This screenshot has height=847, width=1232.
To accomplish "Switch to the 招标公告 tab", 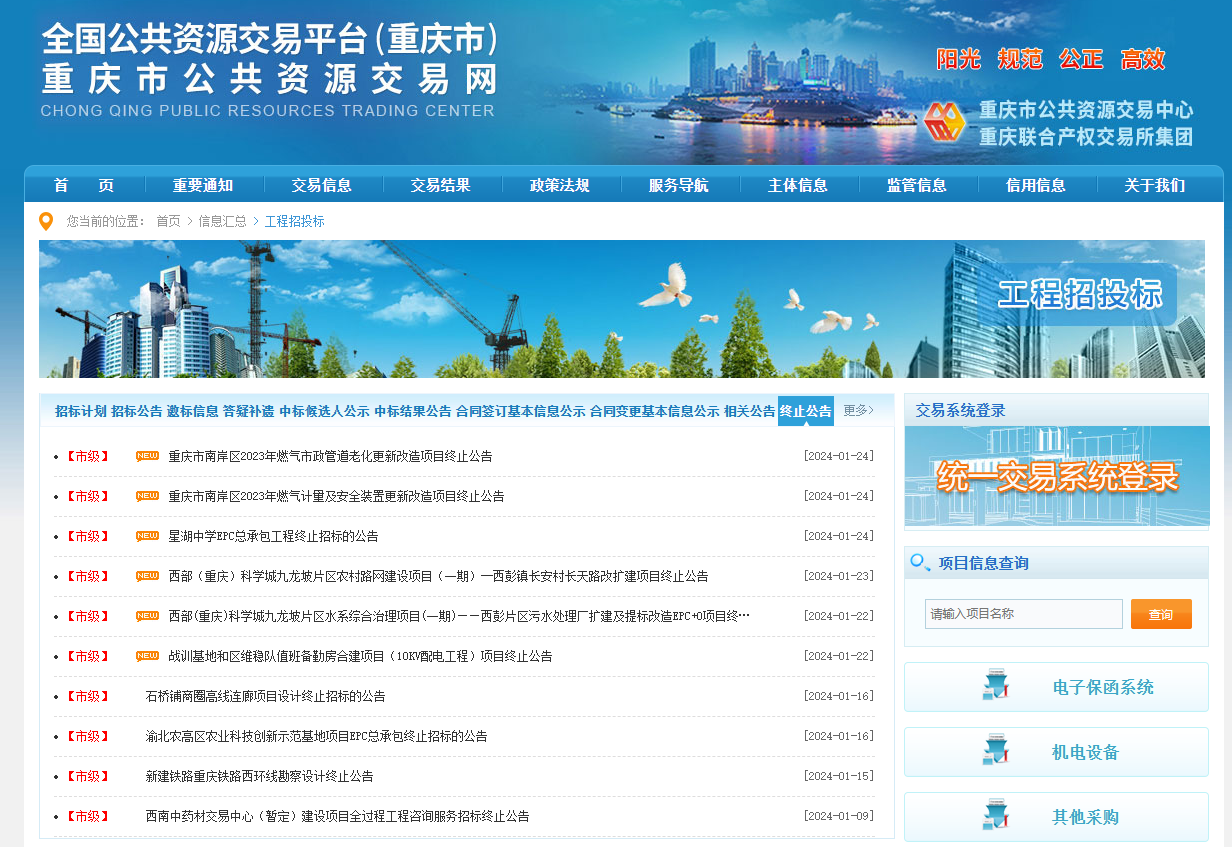I will (x=136, y=411).
